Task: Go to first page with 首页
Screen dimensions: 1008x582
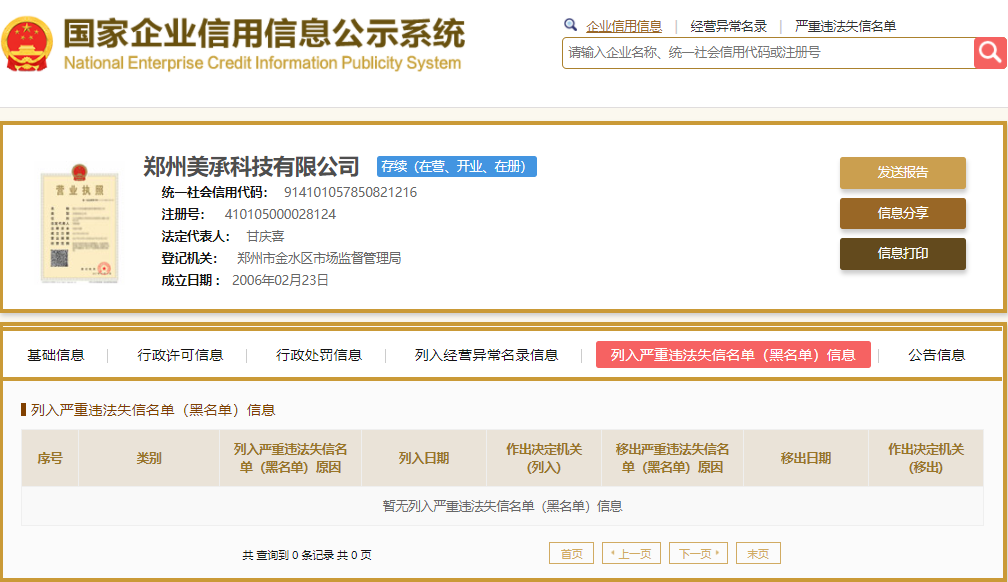Action: [x=571, y=553]
